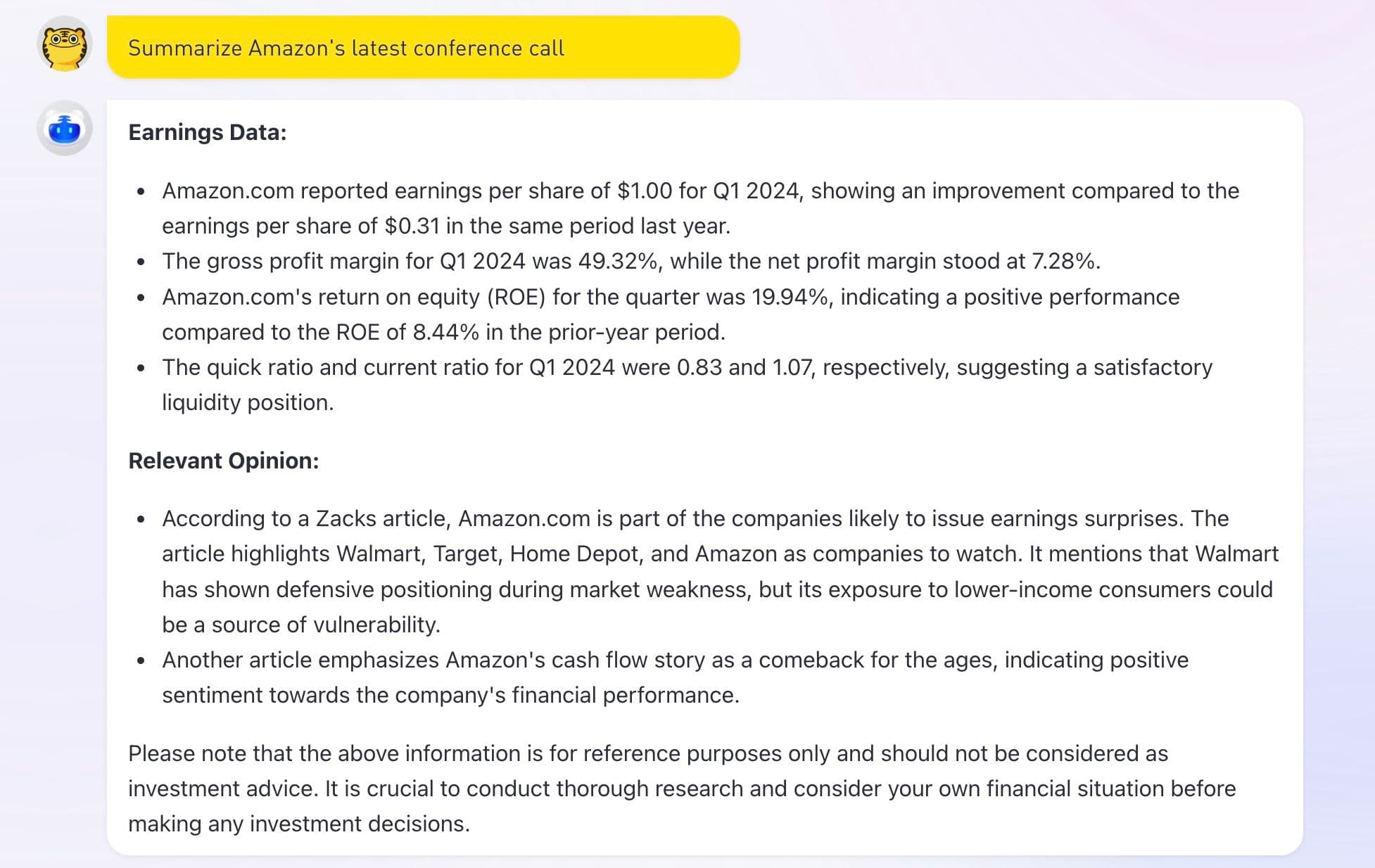Click the "$0.31 in the same period" line
This screenshot has height=868, width=1375.
tap(446, 226)
